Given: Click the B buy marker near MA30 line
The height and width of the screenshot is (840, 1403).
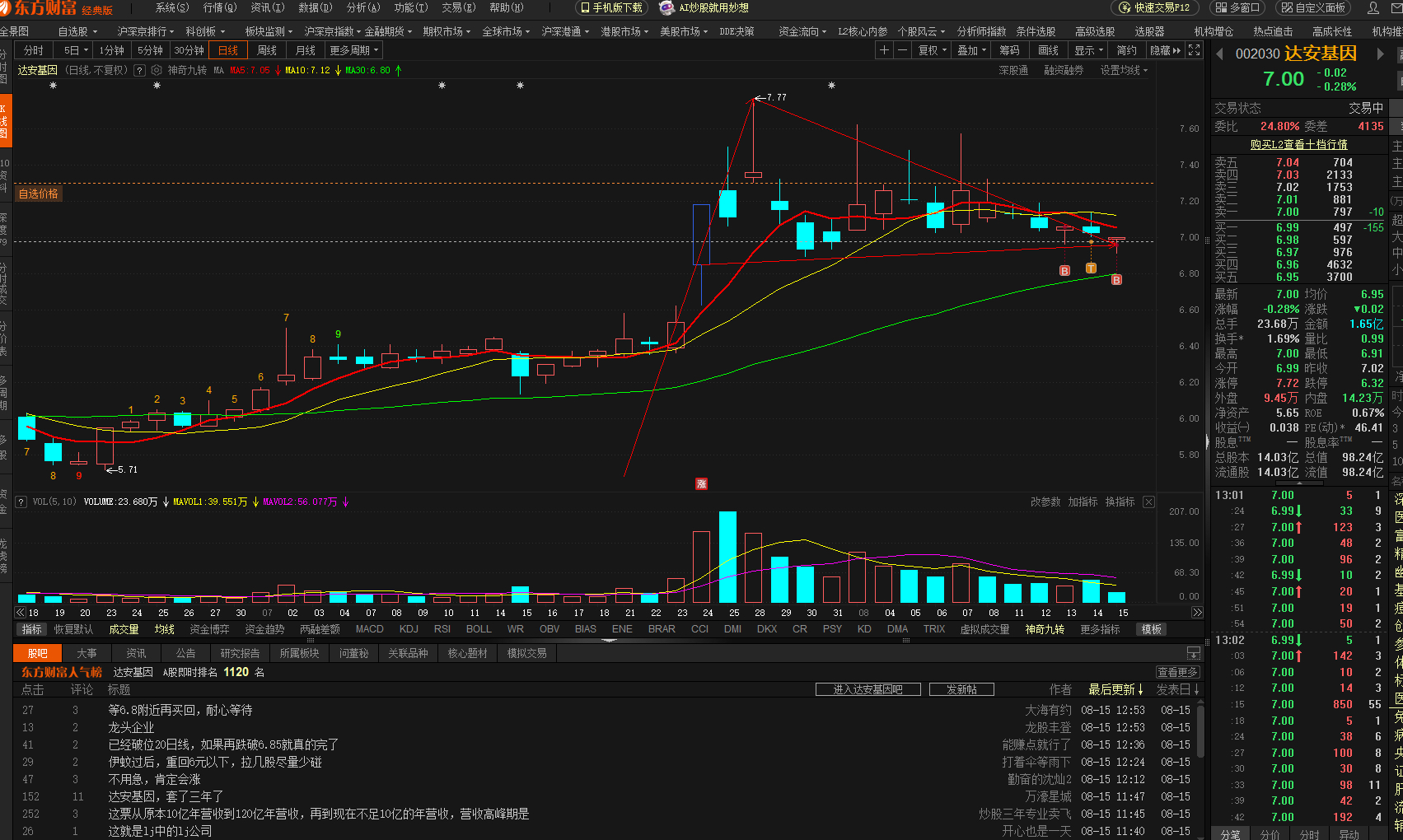Looking at the screenshot, I should (1116, 280).
